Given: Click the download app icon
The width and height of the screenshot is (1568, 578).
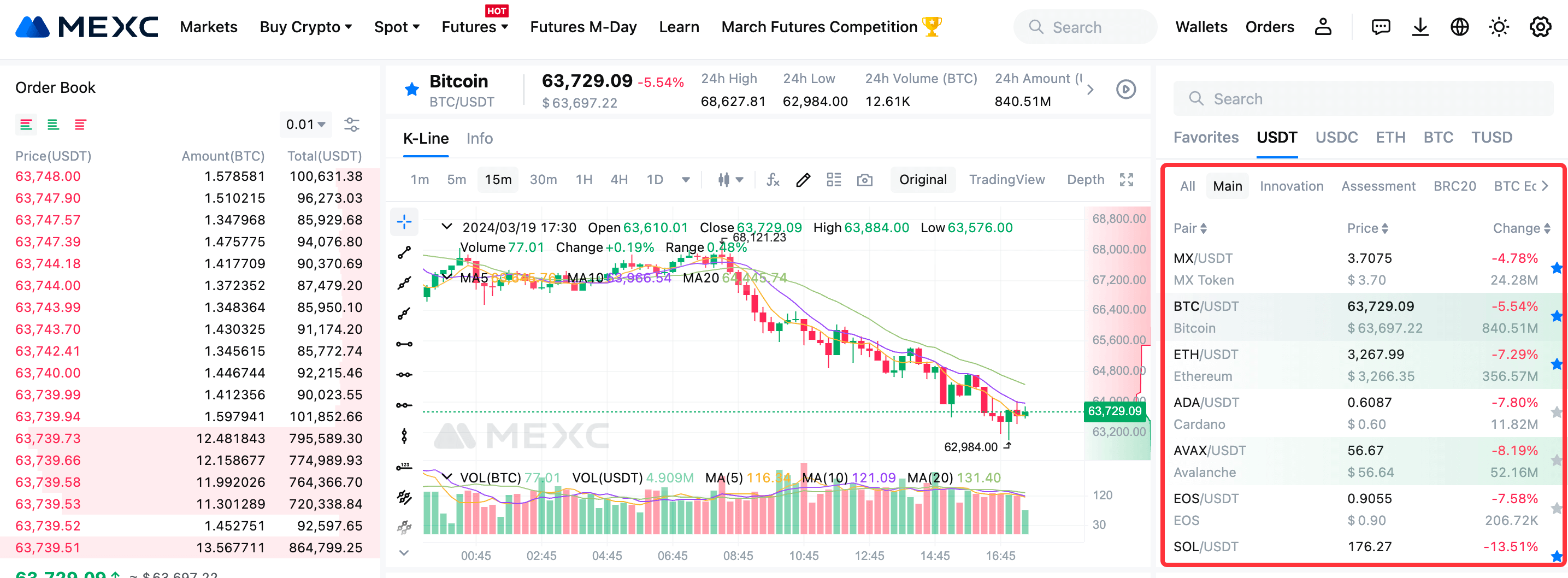Looking at the screenshot, I should pos(1420,27).
